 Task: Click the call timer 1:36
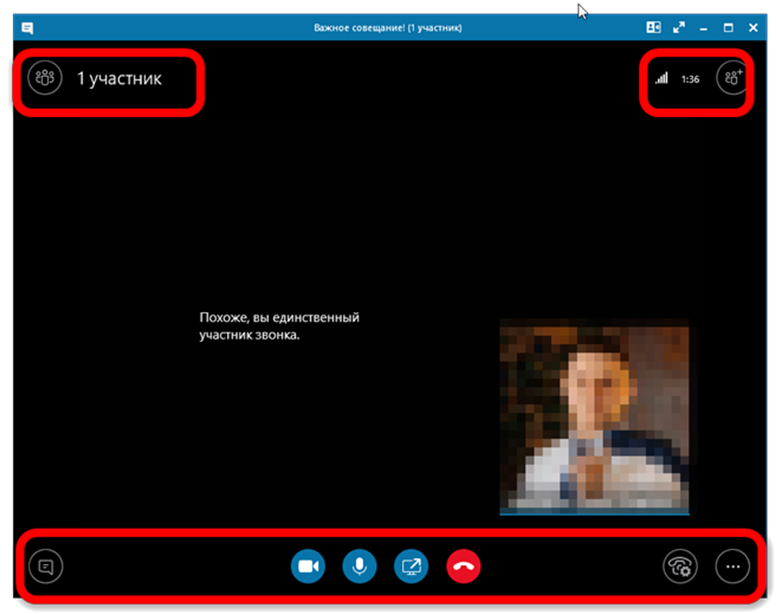pyautogui.click(x=690, y=79)
